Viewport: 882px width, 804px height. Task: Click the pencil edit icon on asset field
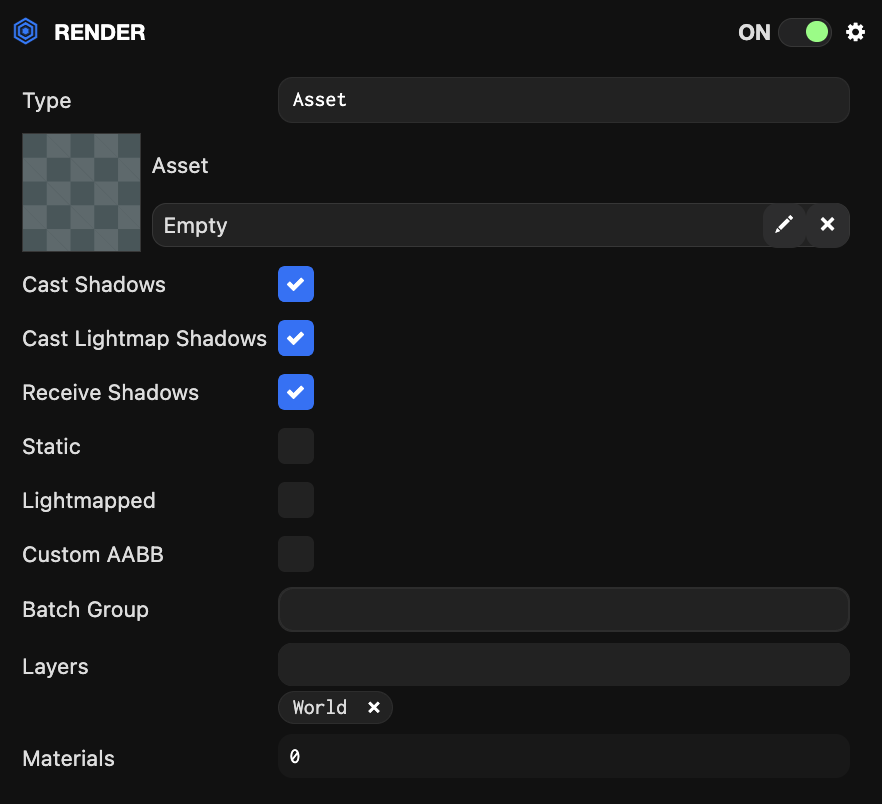[785, 225]
